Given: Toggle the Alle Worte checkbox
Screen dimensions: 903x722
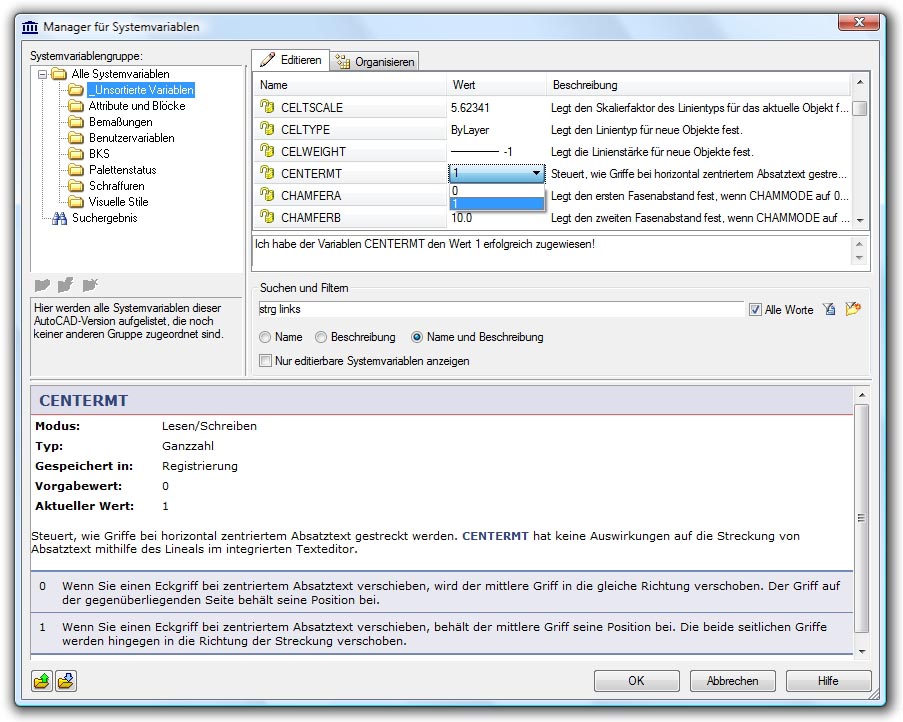Looking at the screenshot, I should (x=755, y=310).
